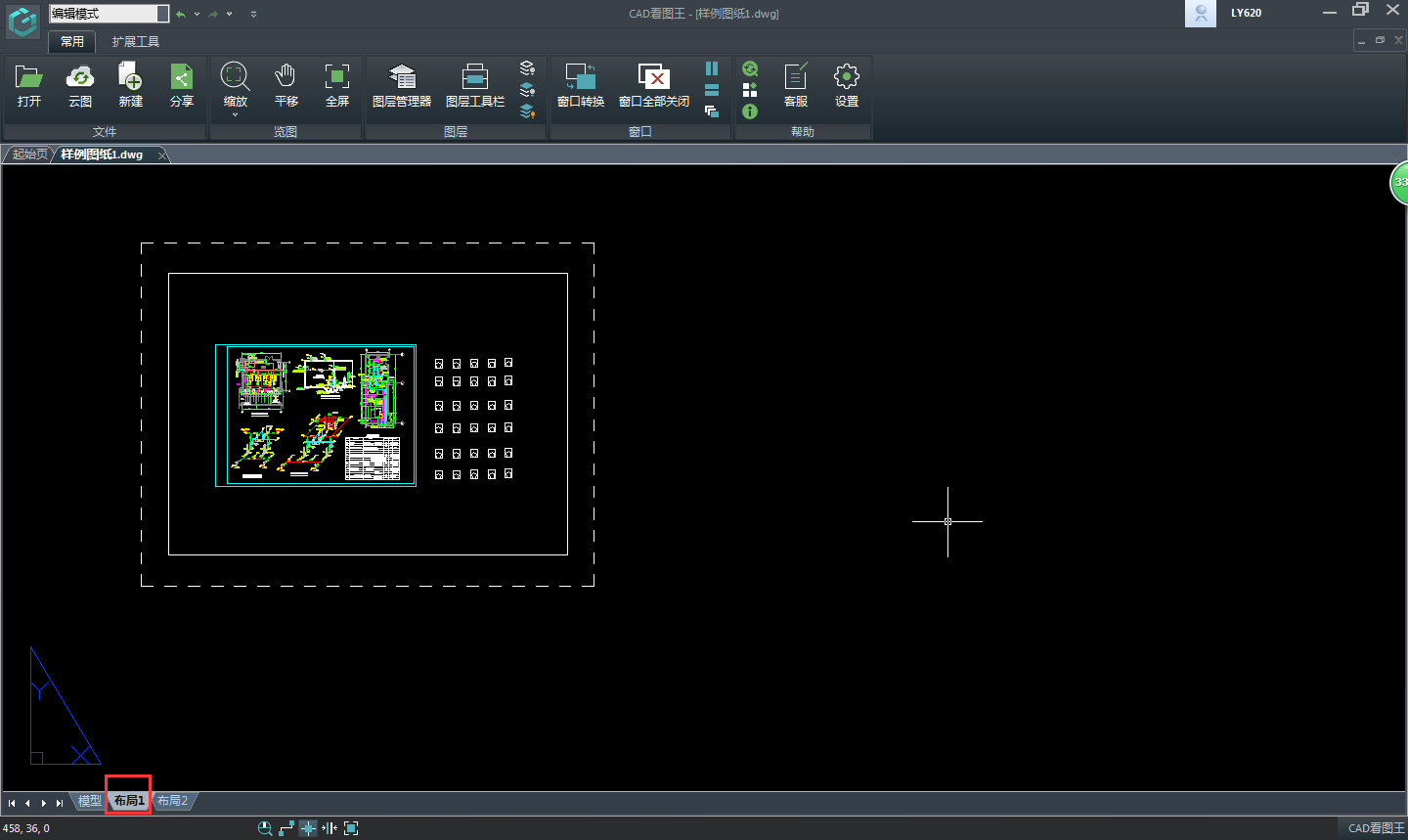Viewport: 1408px width, 840px height.
Task: Expand the 编辑模式 mode dropdown
Action: [162, 14]
